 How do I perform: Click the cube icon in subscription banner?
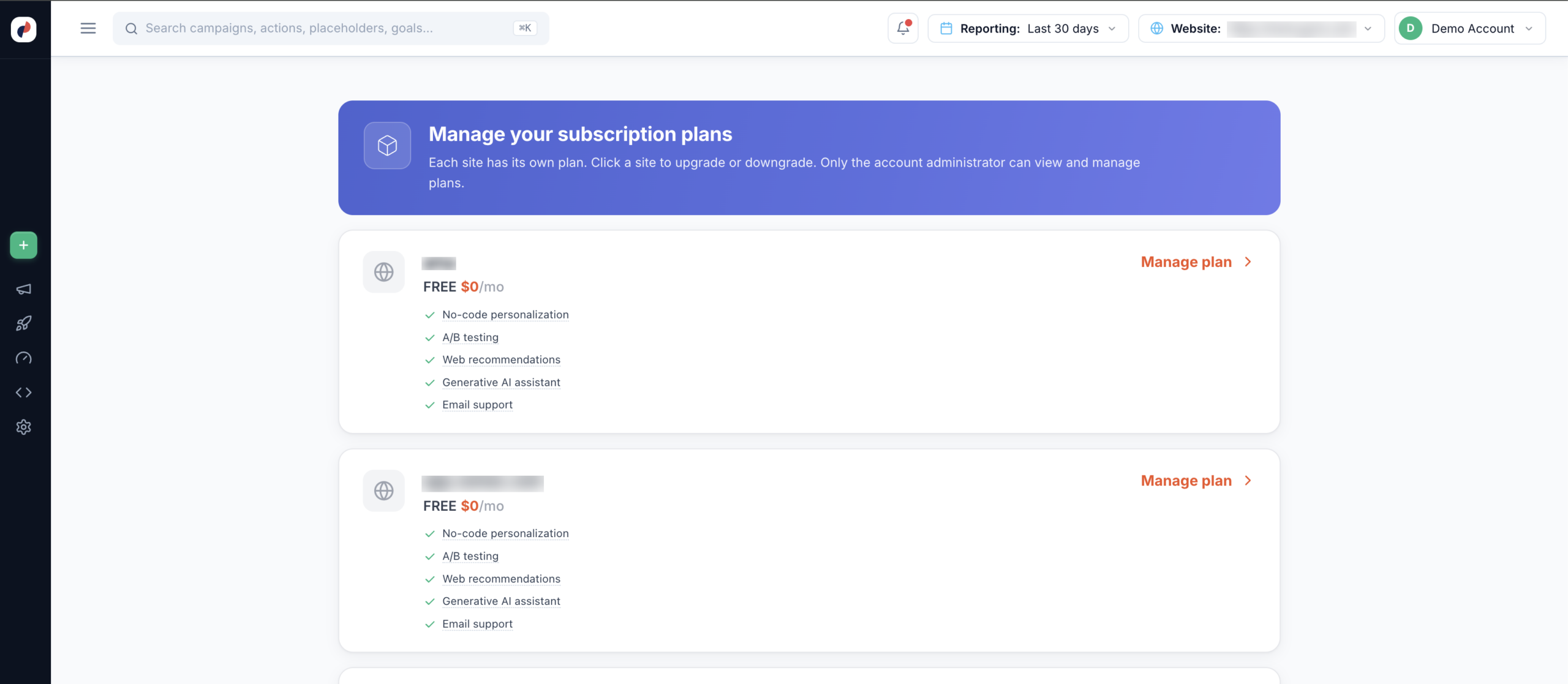tap(387, 146)
